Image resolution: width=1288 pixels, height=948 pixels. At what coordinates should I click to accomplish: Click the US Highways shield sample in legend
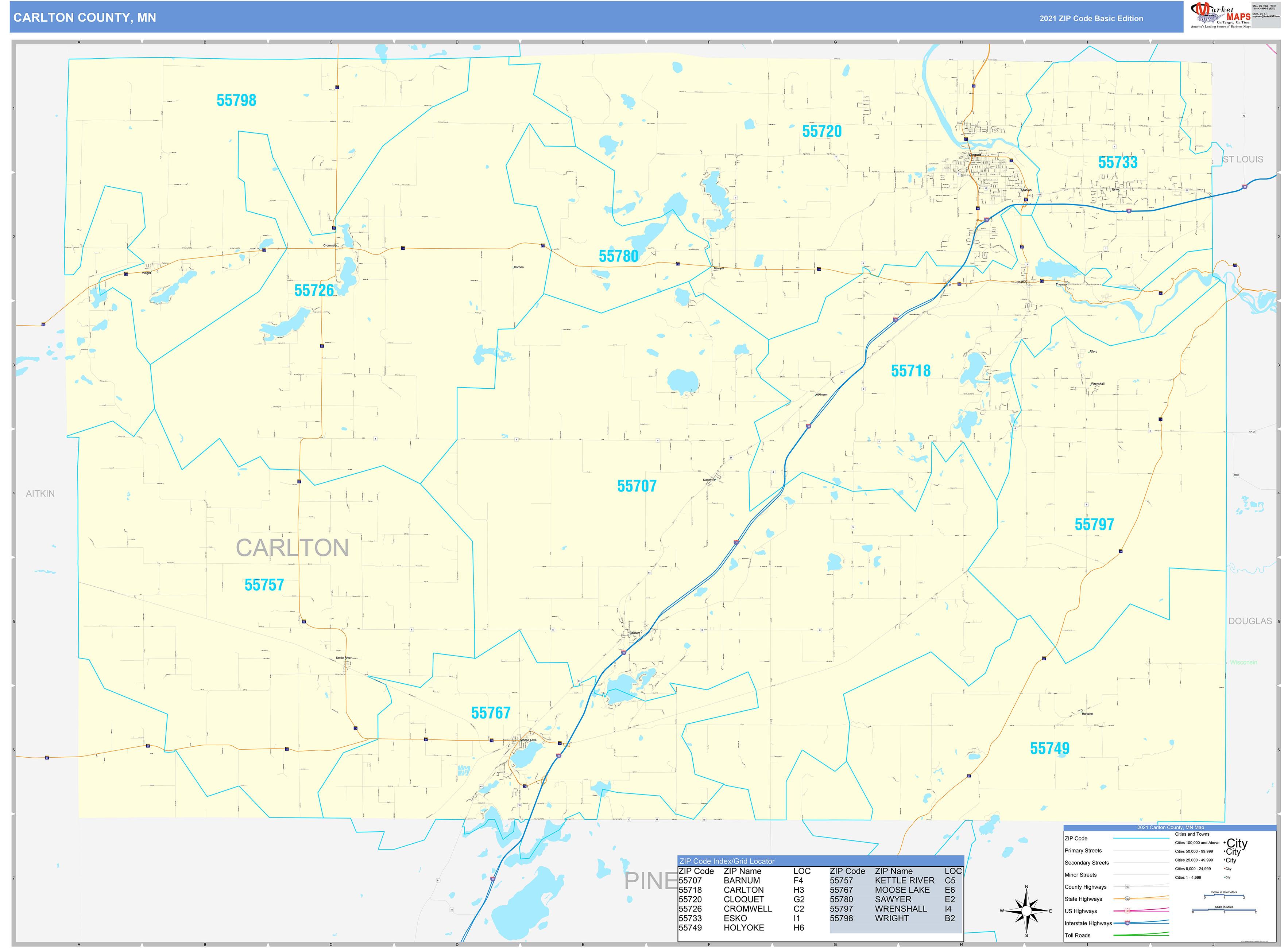coord(1127,911)
